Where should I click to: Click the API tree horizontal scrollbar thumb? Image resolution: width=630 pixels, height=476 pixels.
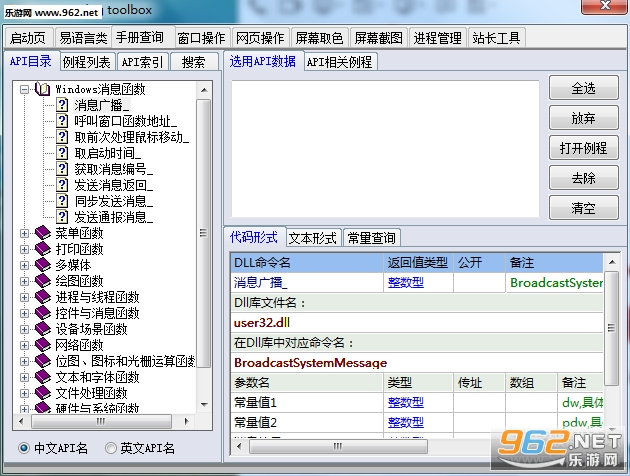point(101,421)
